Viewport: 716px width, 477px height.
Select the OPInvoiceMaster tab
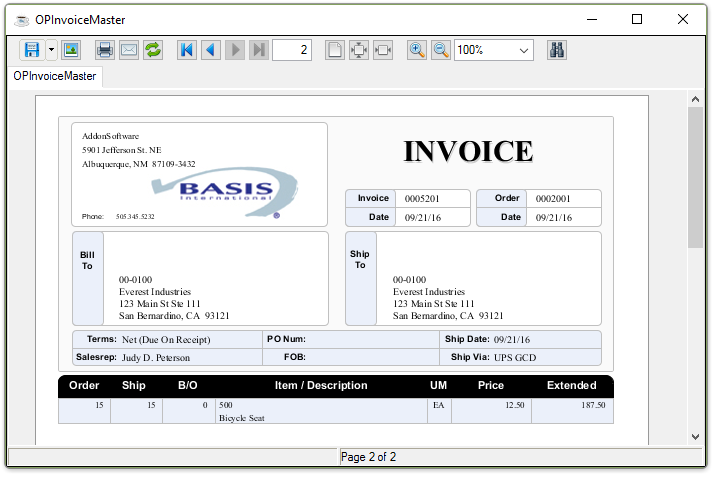[x=54, y=76]
